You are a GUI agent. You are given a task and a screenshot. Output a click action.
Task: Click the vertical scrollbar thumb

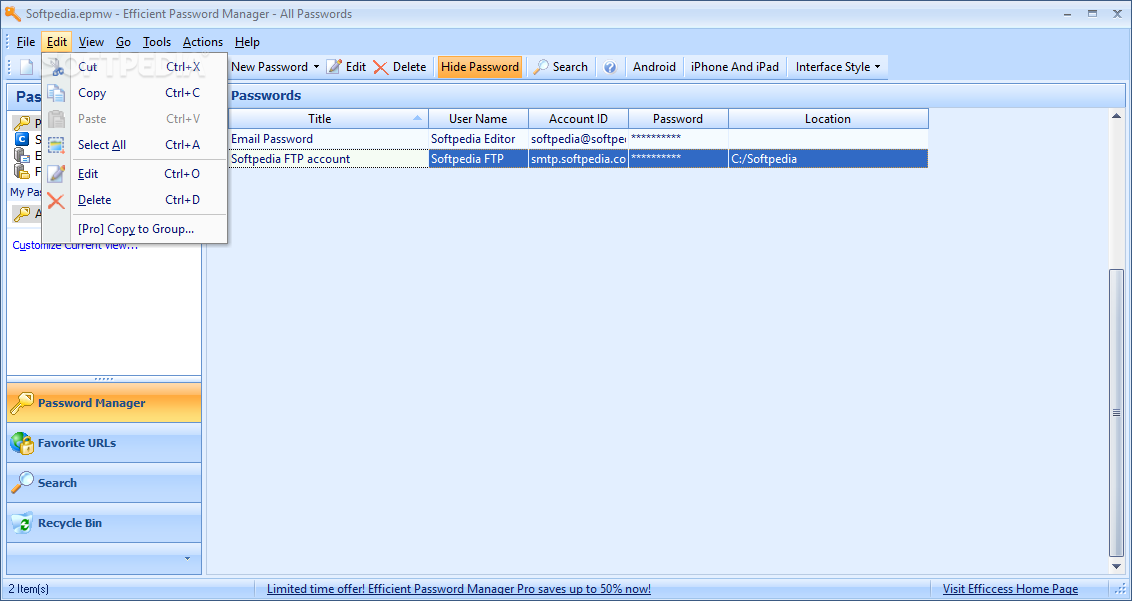1117,413
